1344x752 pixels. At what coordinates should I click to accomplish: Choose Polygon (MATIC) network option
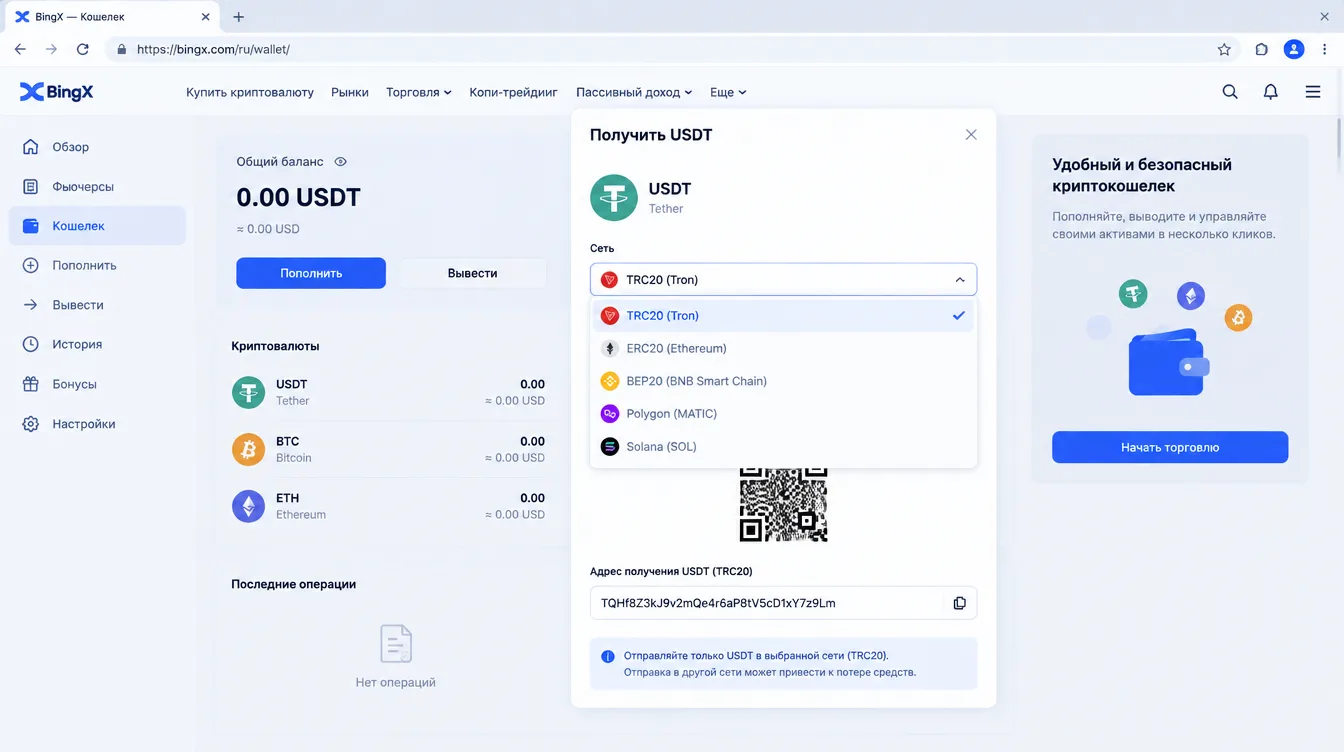pyautogui.click(x=783, y=414)
